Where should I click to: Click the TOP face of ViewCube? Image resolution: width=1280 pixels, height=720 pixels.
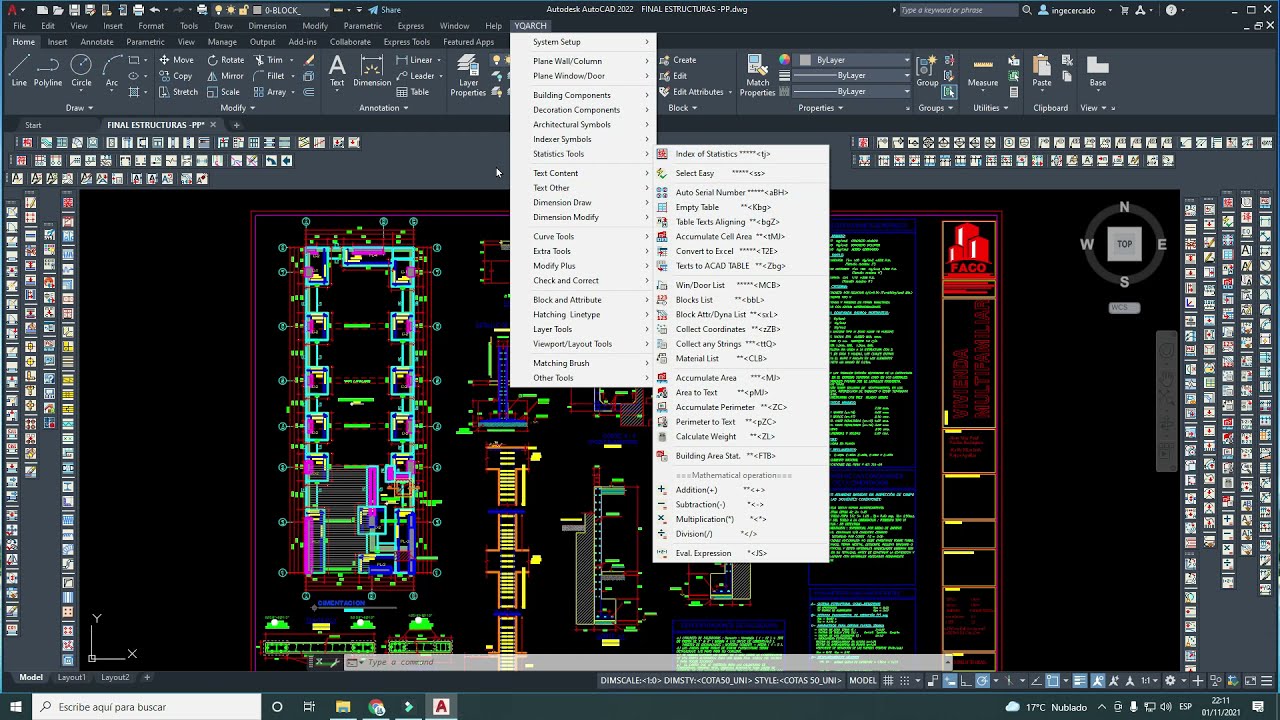pos(1124,243)
